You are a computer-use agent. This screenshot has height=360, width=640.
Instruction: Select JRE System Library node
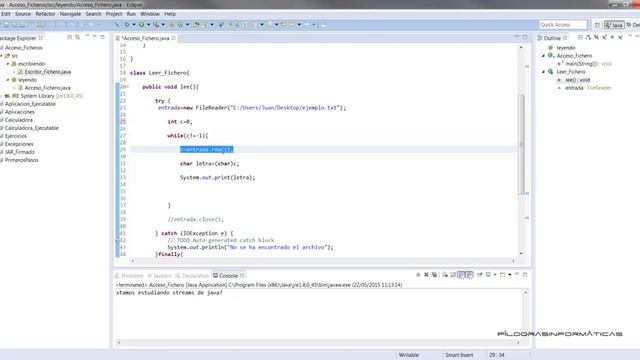(x=44, y=96)
